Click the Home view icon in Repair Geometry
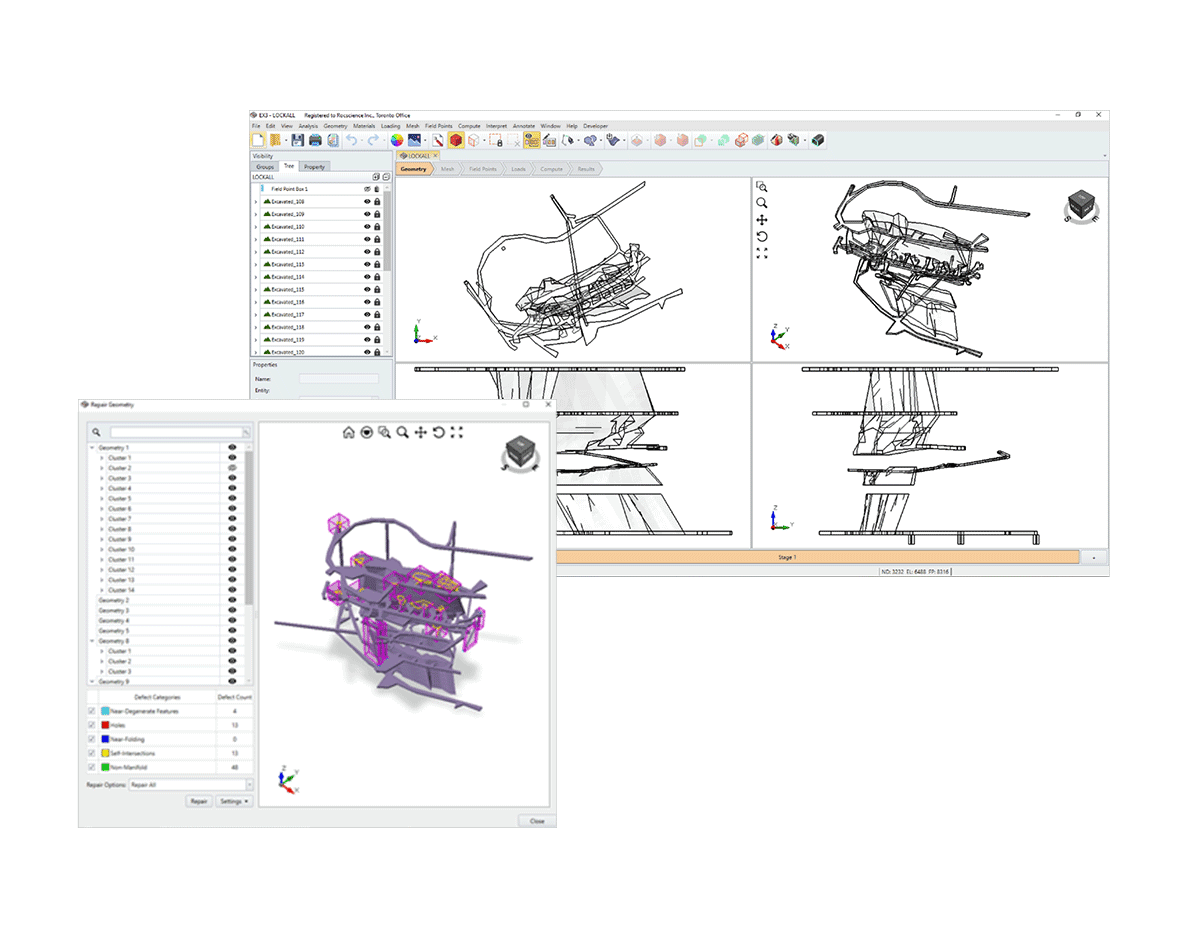 point(348,432)
